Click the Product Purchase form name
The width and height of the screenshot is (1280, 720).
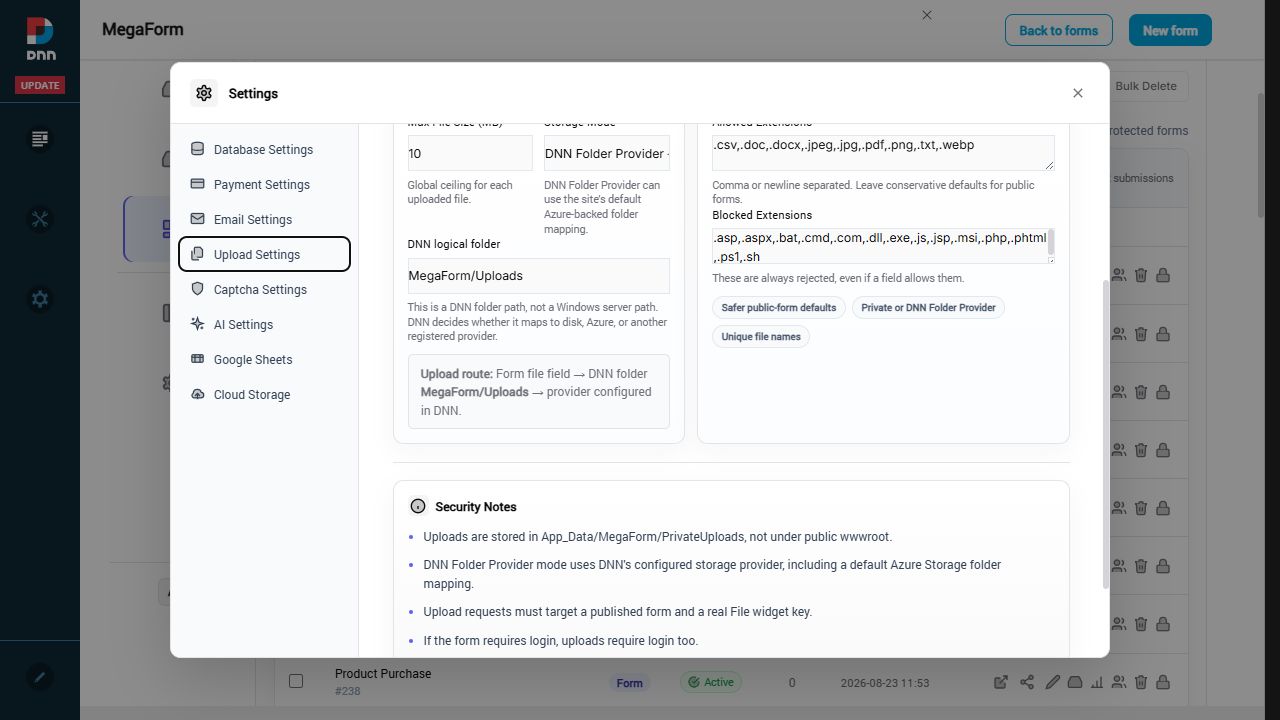tap(383, 674)
